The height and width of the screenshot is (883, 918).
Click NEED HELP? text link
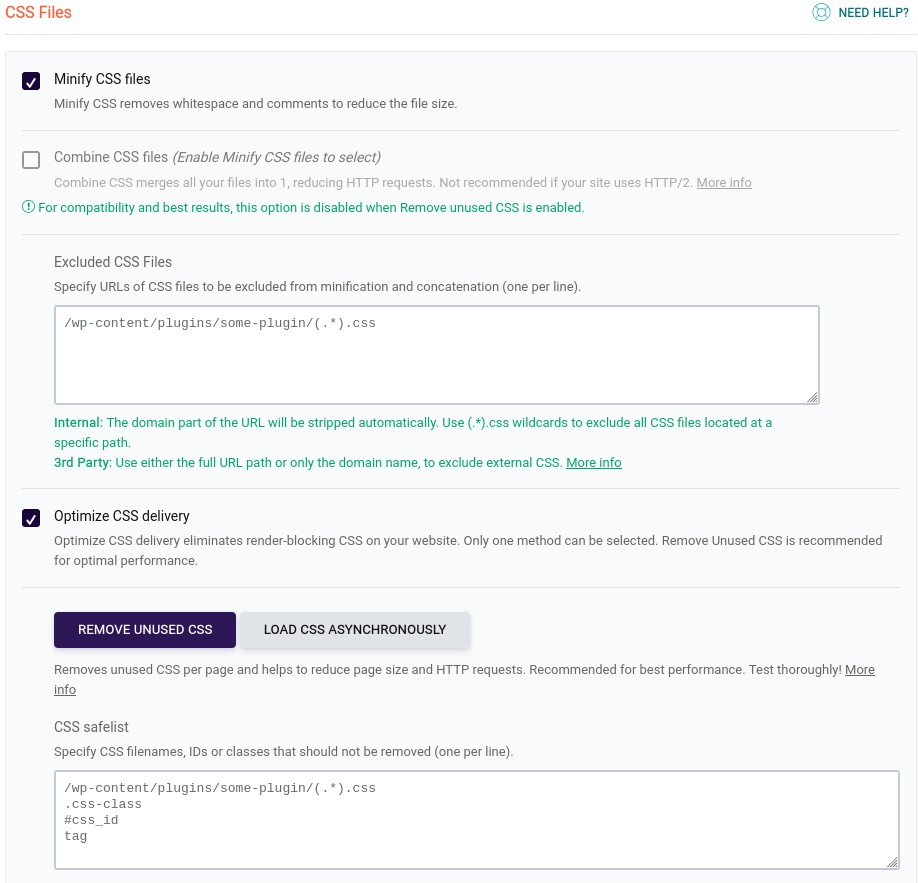[873, 13]
